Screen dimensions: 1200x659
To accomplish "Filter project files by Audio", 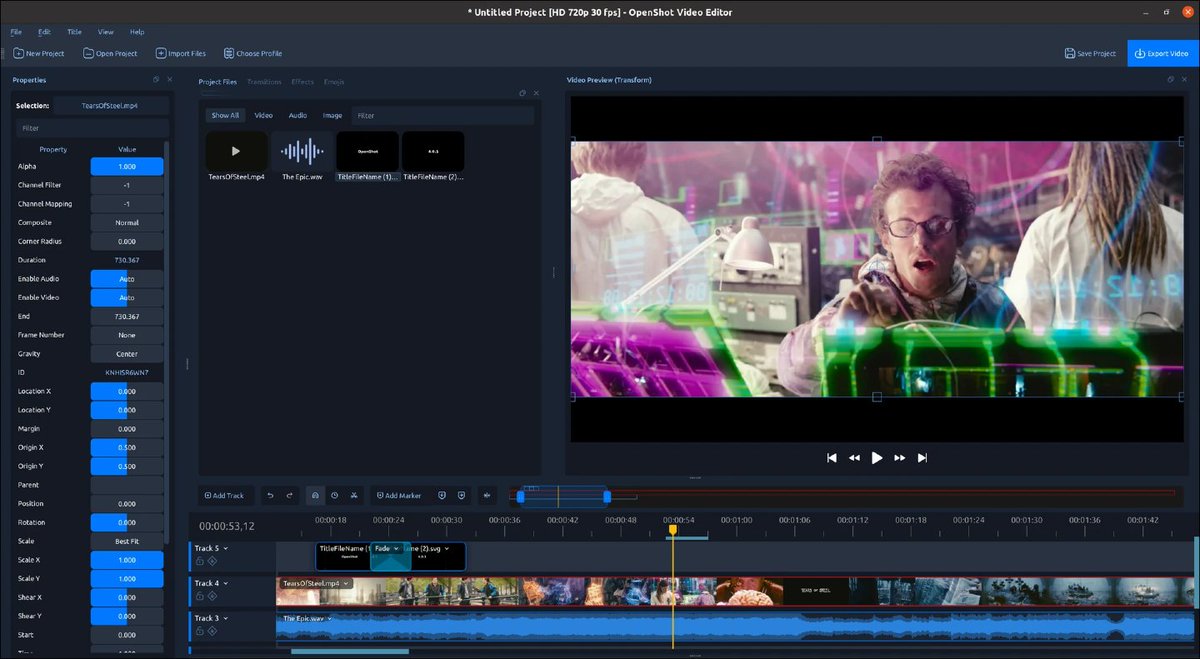I will (298, 115).
